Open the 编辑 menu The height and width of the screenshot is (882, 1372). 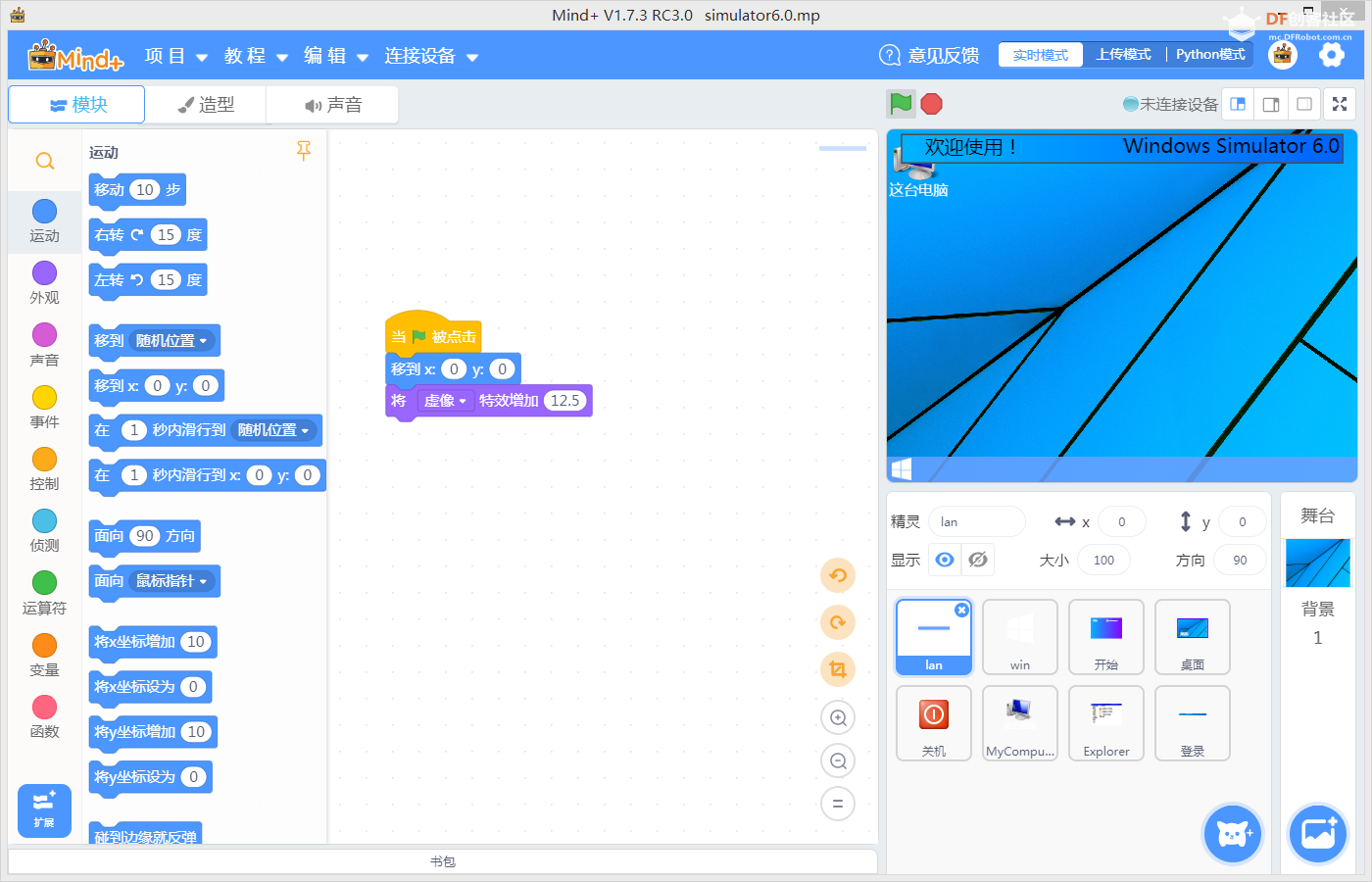tap(336, 56)
